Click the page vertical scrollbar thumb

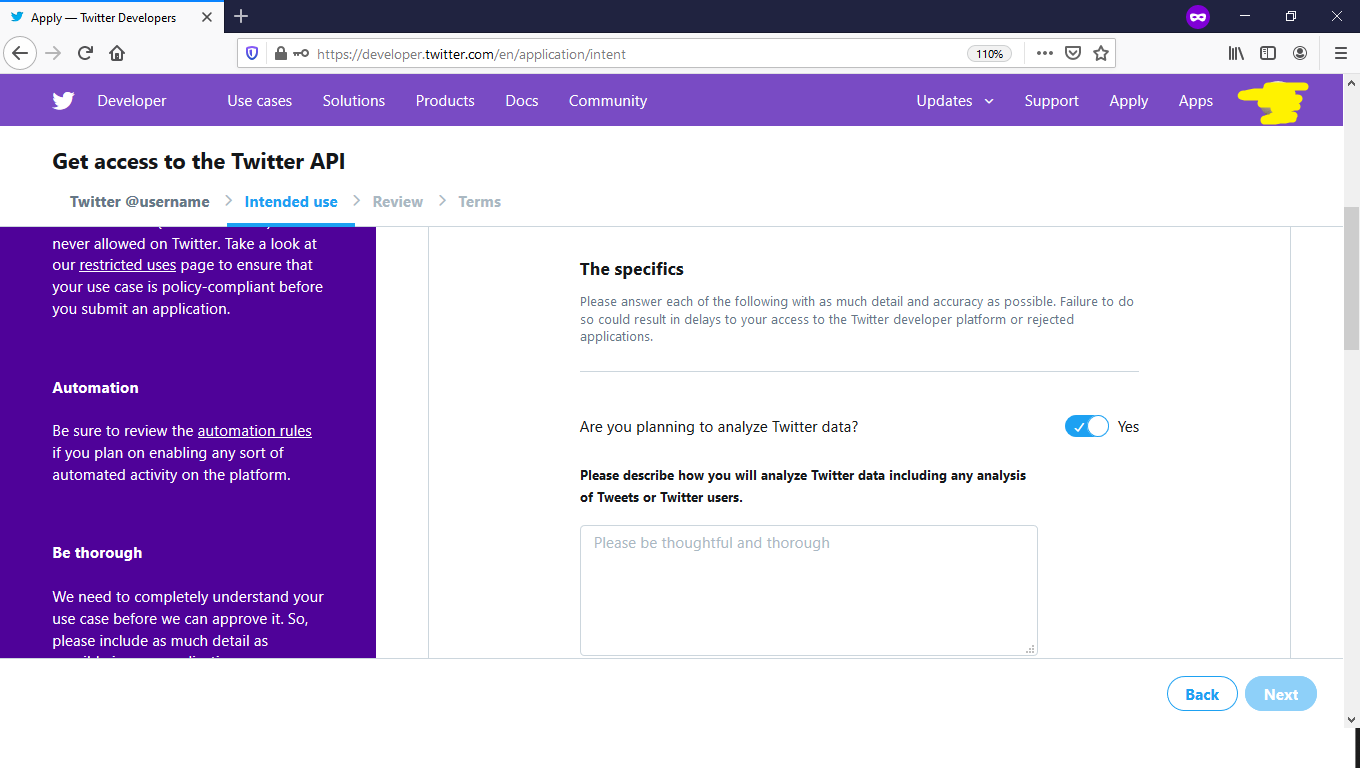pos(1351,278)
